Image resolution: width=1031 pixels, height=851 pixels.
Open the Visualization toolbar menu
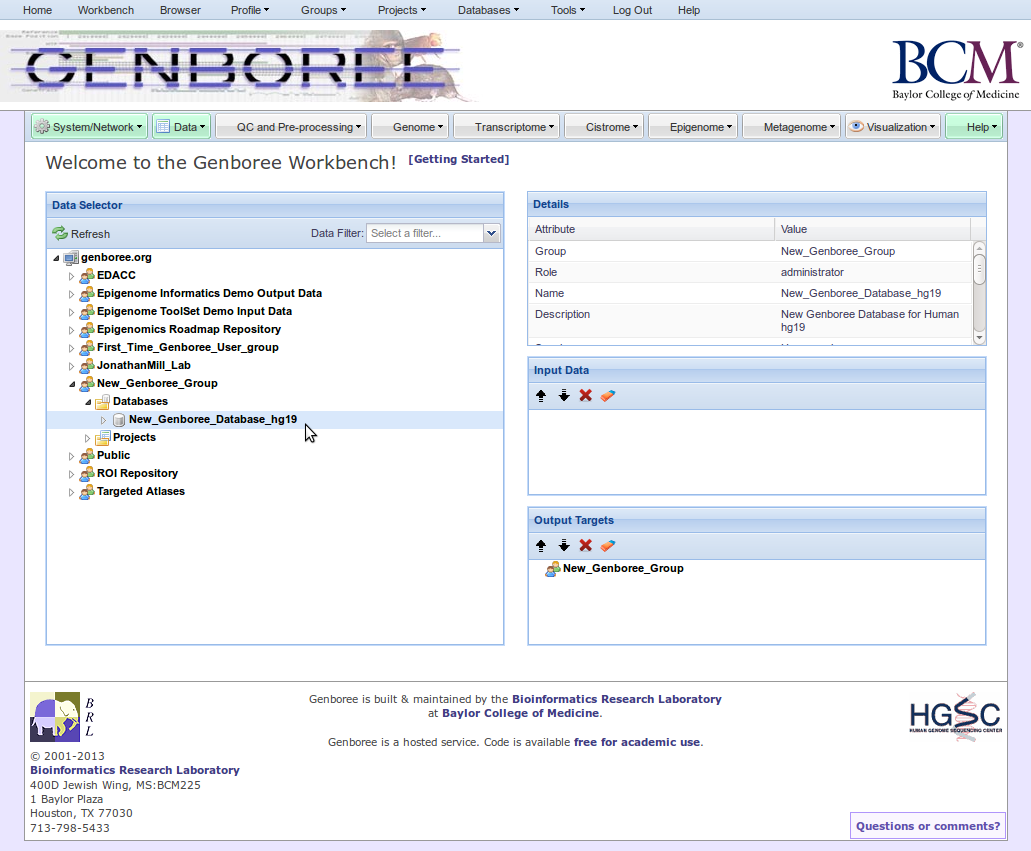(x=892, y=127)
